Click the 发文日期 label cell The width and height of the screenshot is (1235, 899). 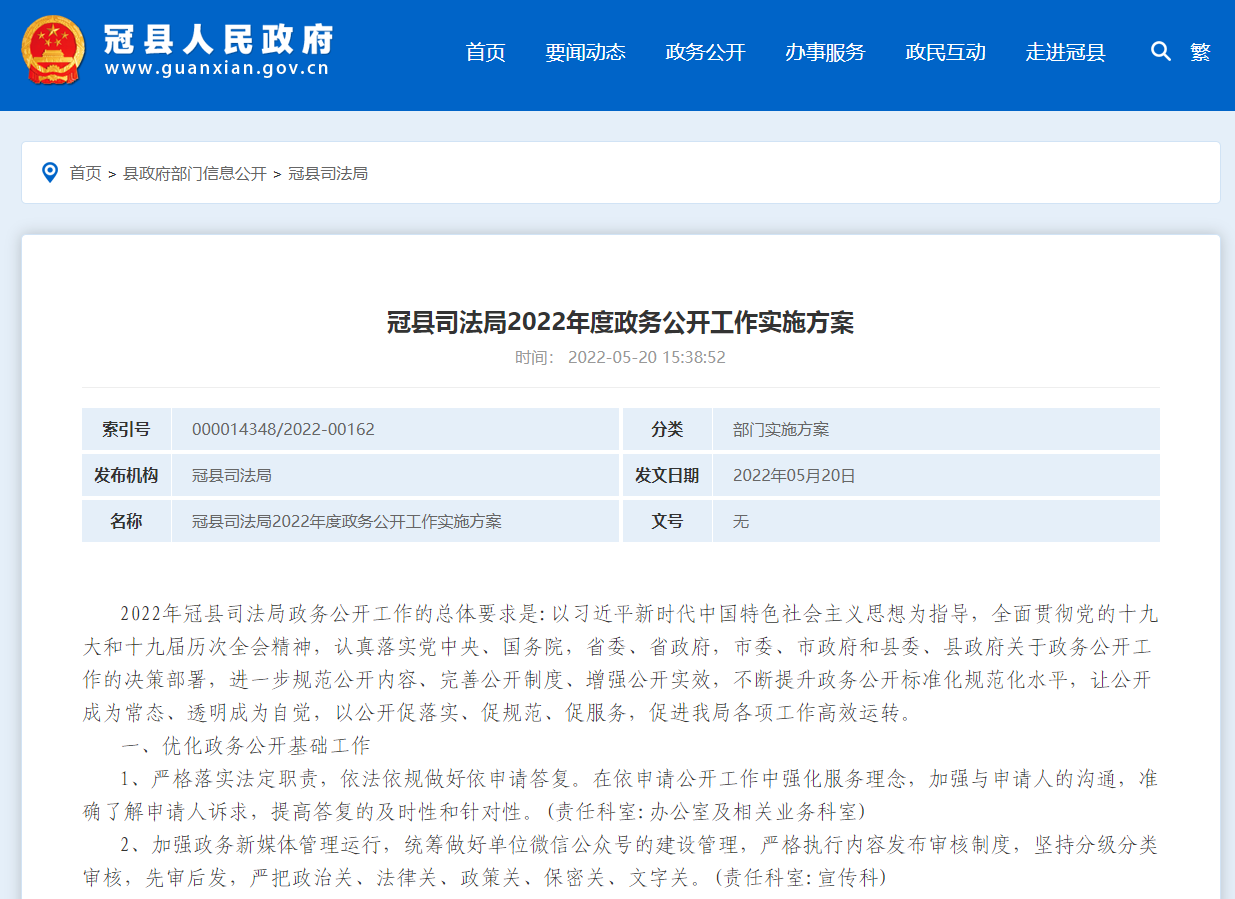tap(667, 475)
